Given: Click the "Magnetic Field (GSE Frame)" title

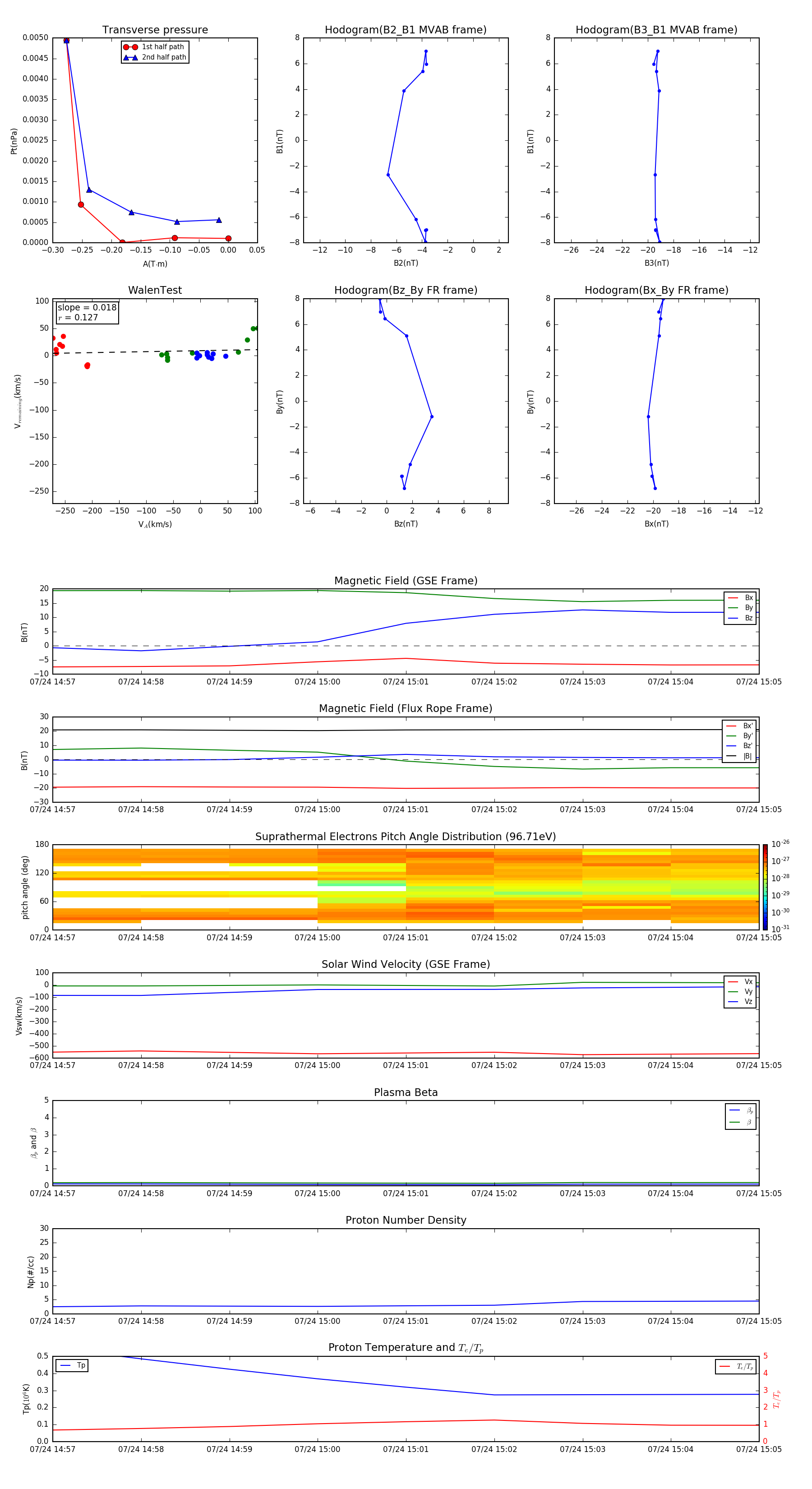Looking at the screenshot, I should tap(406, 581).
